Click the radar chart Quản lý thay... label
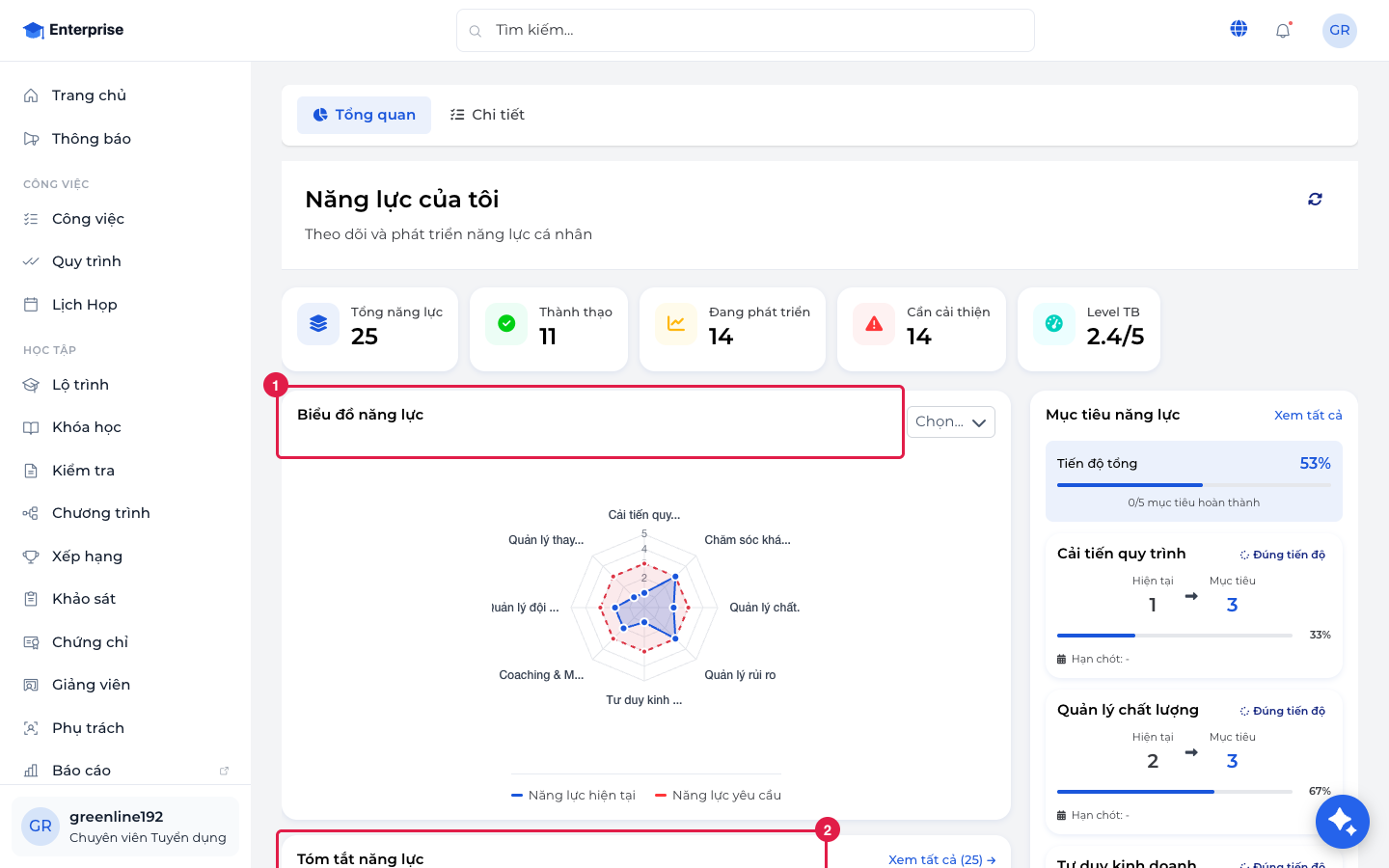Viewport: 1389px width, 868px height. point(546,540)
